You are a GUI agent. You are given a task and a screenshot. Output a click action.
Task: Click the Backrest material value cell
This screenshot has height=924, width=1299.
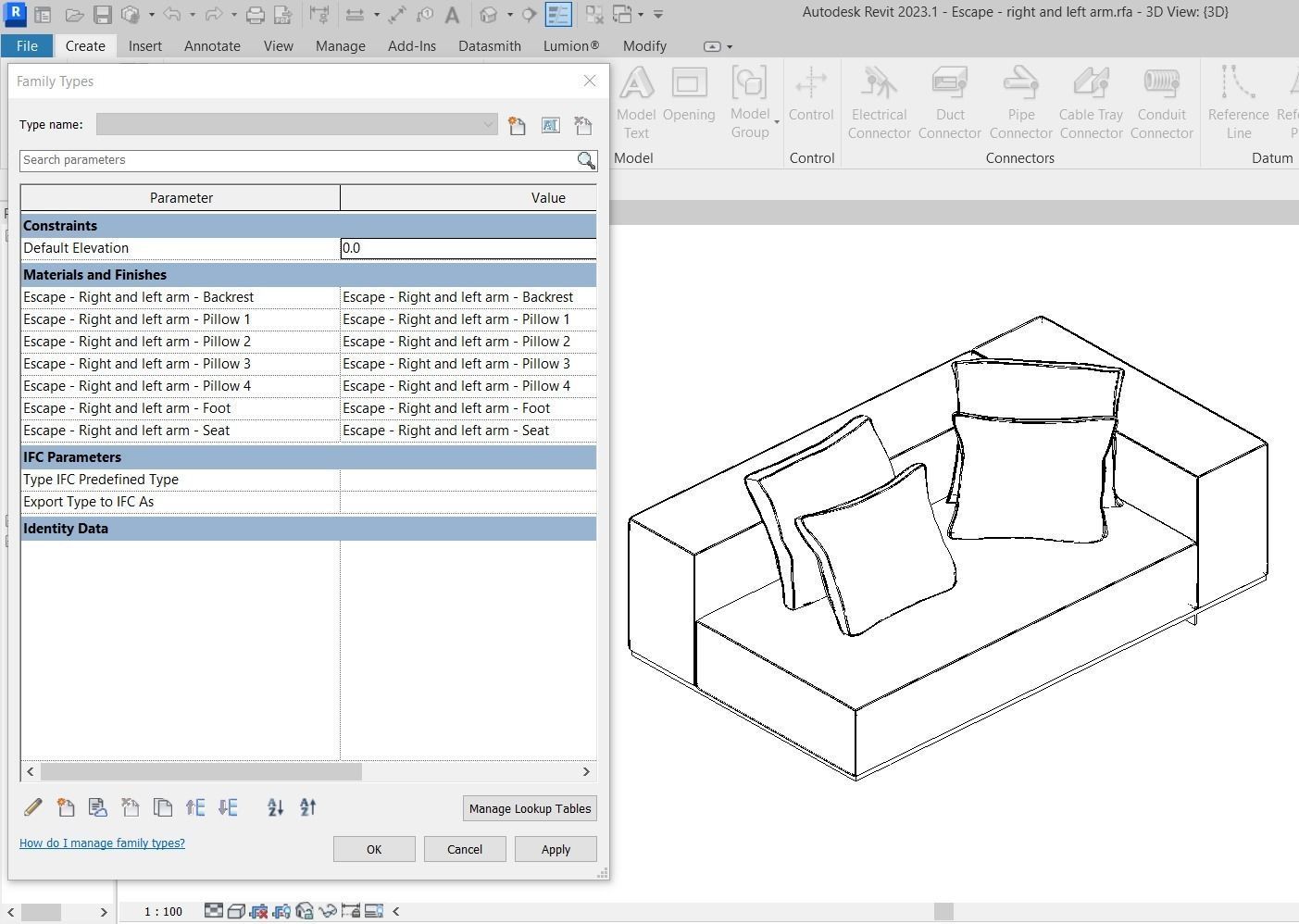pyautogui.click(x=468, y=297)
